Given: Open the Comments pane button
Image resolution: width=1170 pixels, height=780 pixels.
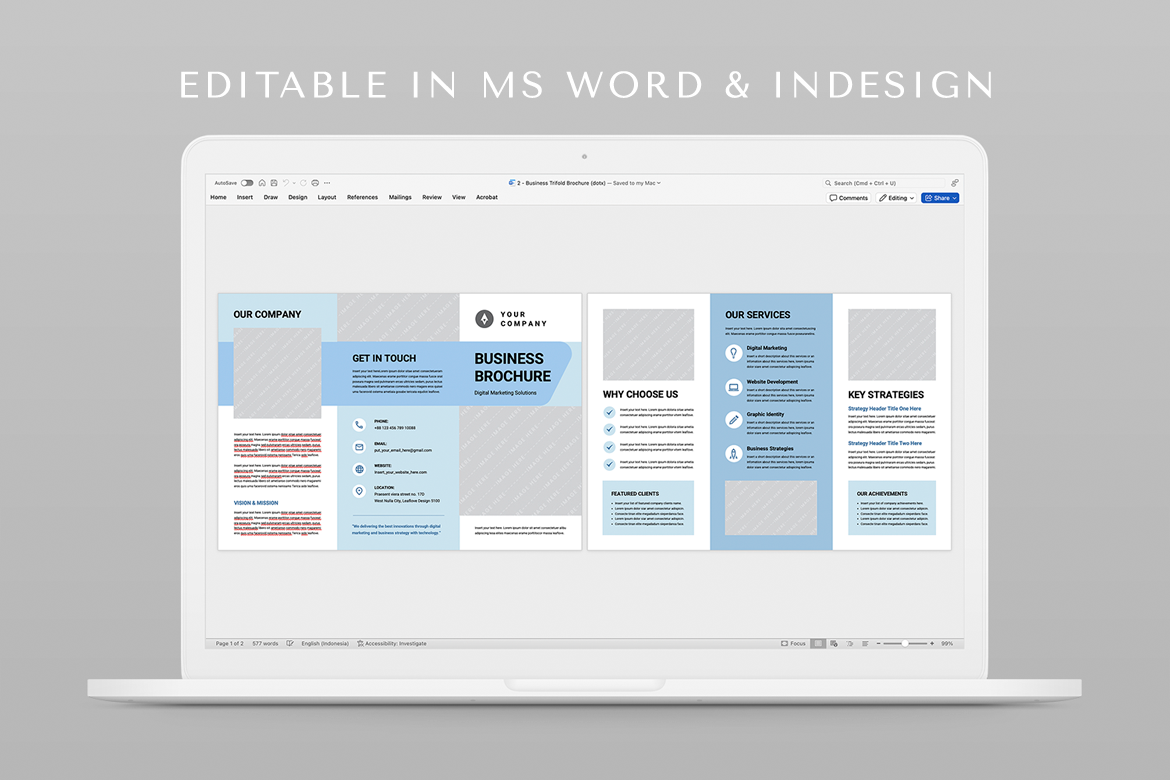Looking at the screenshot, I should 849,198.
